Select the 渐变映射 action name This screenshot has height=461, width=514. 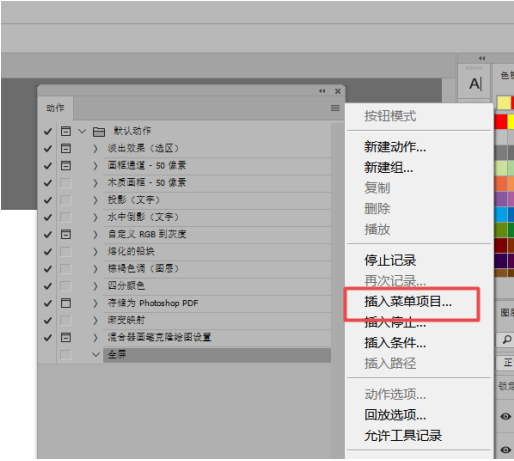[126, 320]
